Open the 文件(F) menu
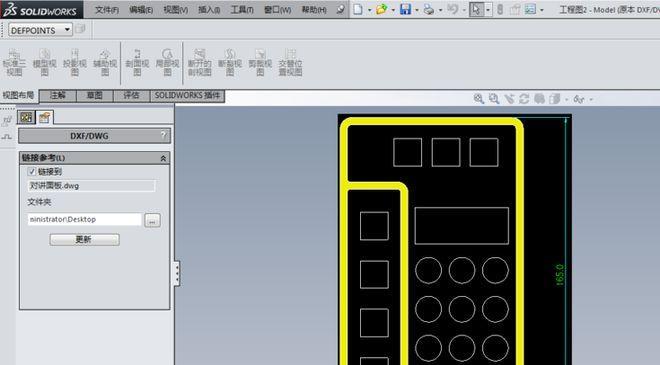This screenshot has height=365, width=660. tap(107, 9)
